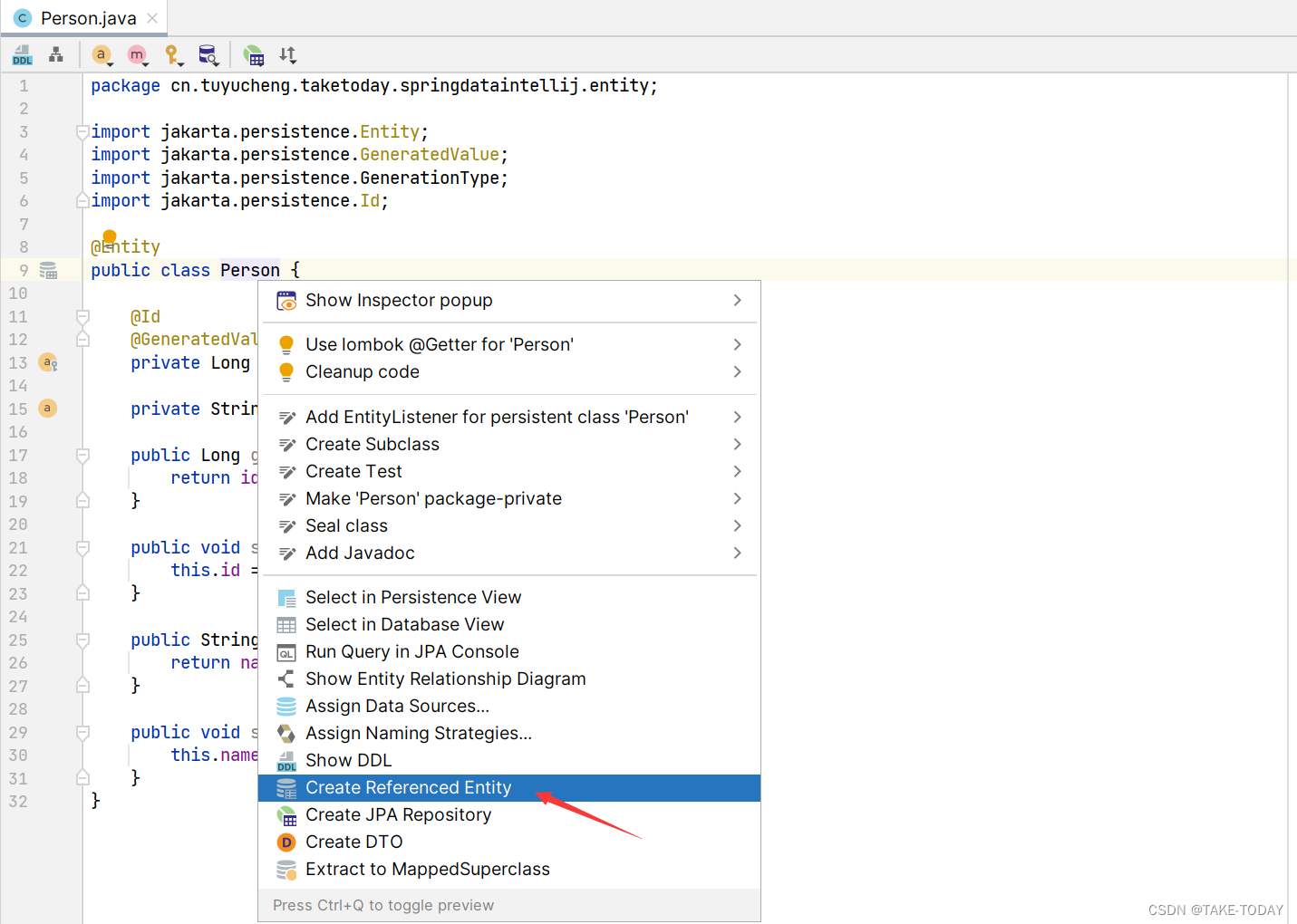Click the bulb icon beside Use lombok

coord(286,344)
